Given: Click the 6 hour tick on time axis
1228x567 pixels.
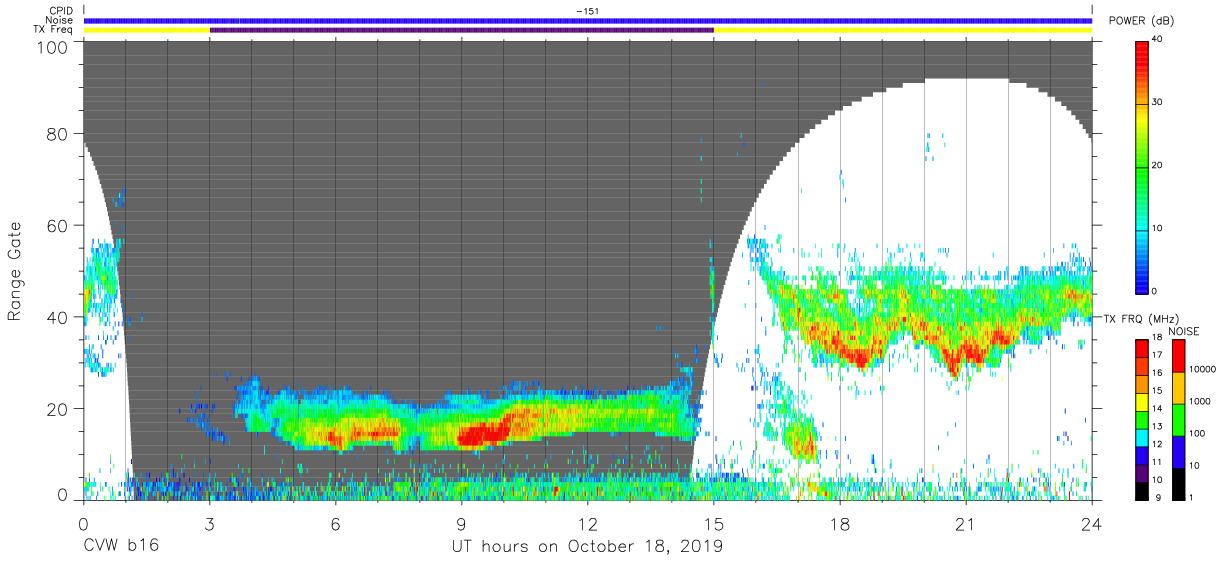Looking at the screenshot, I should click(x=335, y=524).
